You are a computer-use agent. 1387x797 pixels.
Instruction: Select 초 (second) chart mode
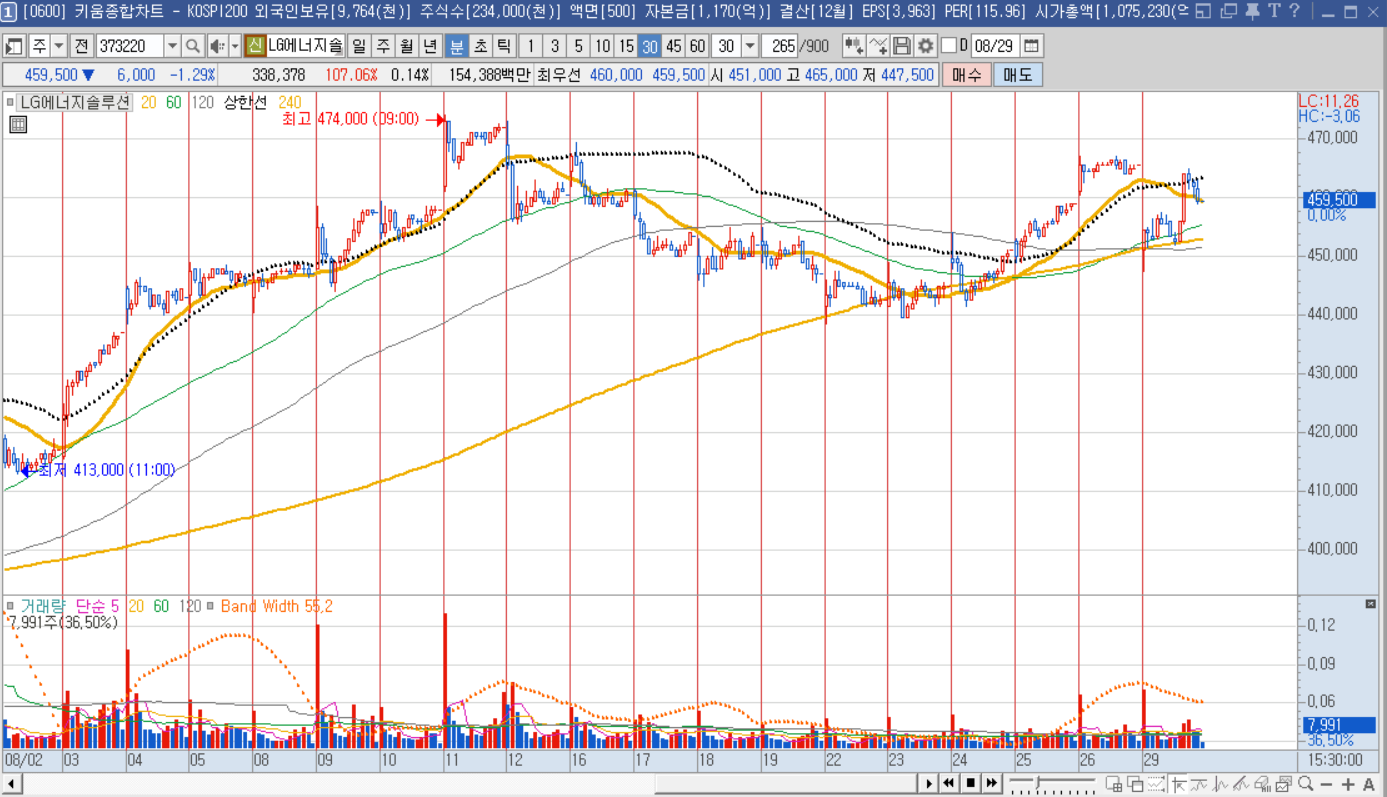point(480,46)
